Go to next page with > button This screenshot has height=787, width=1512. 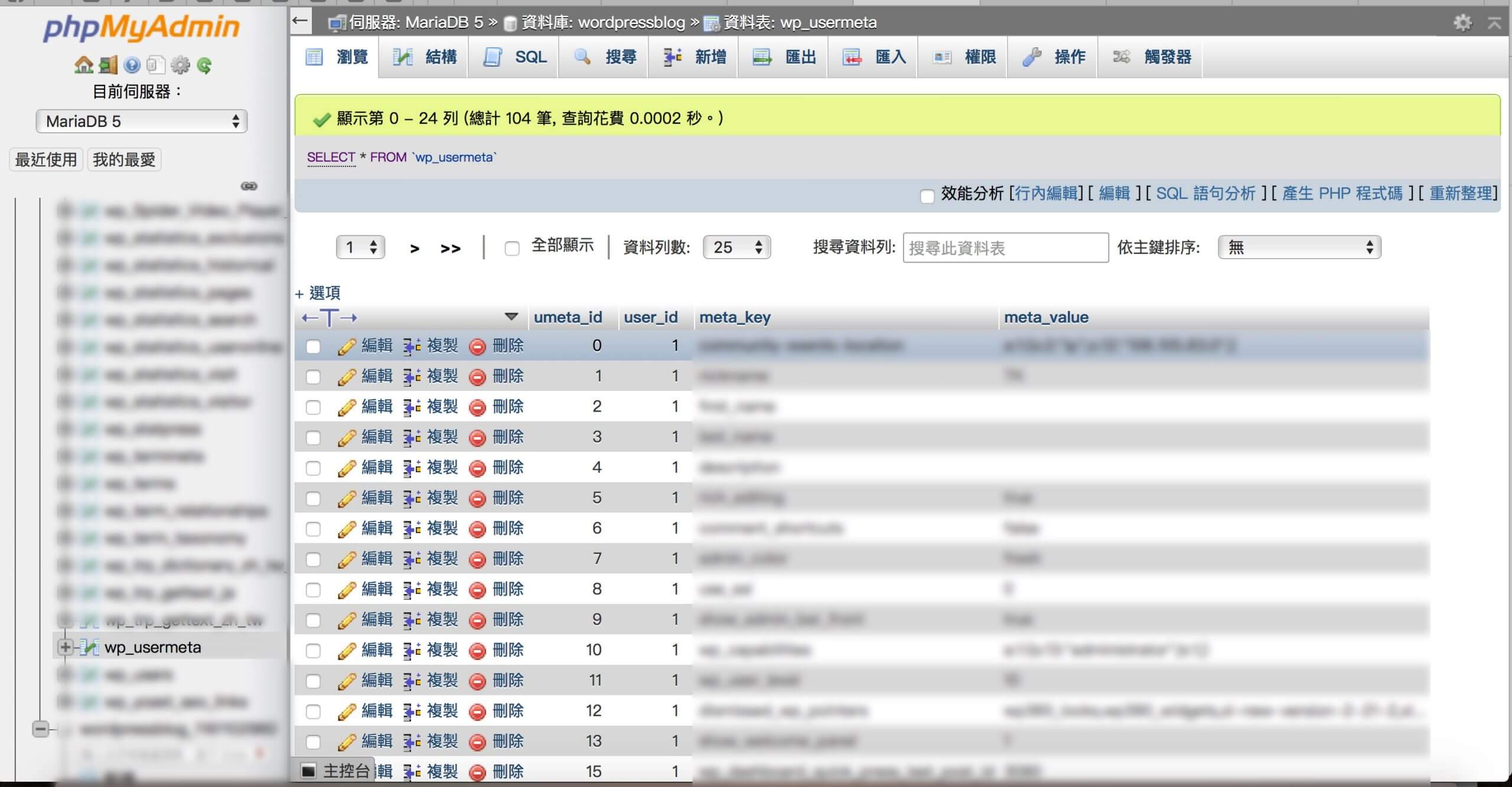click(x=415, y=249)
